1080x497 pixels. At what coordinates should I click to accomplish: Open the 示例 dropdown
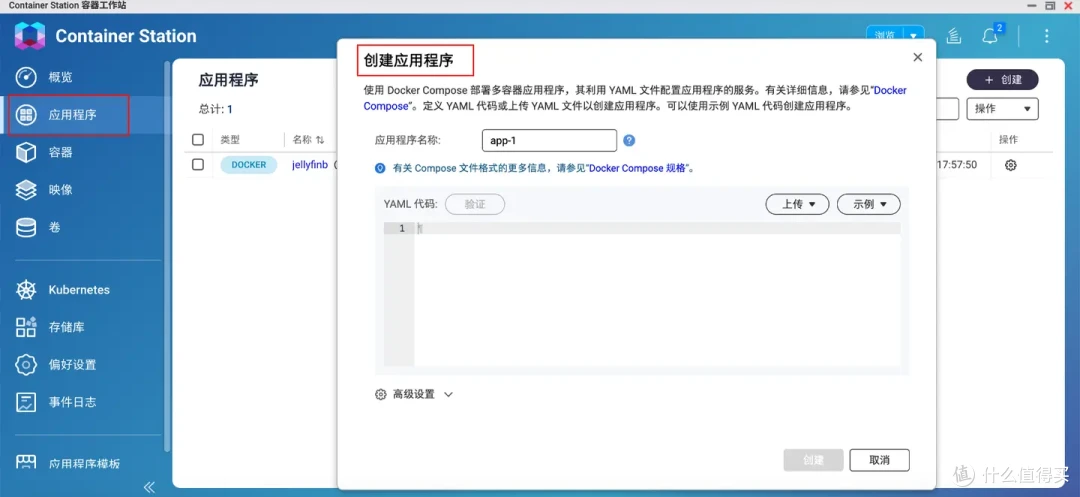(x=869, y=204)
